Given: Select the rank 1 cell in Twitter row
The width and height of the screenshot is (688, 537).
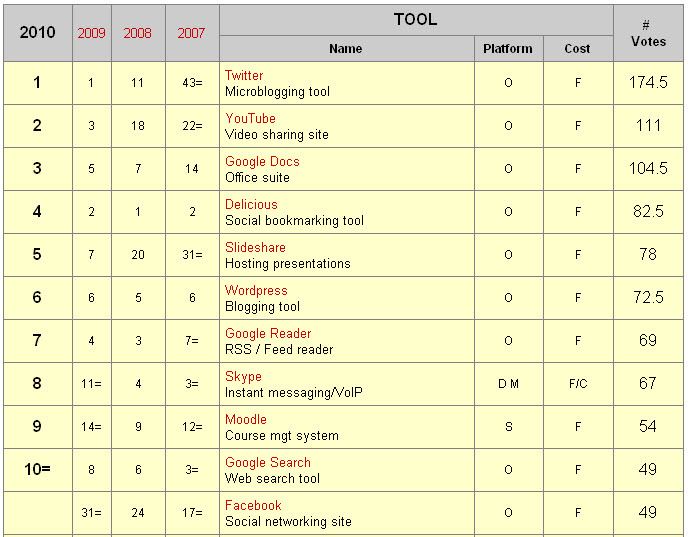Looking at the screenshot, I should [x=38, y=82].
